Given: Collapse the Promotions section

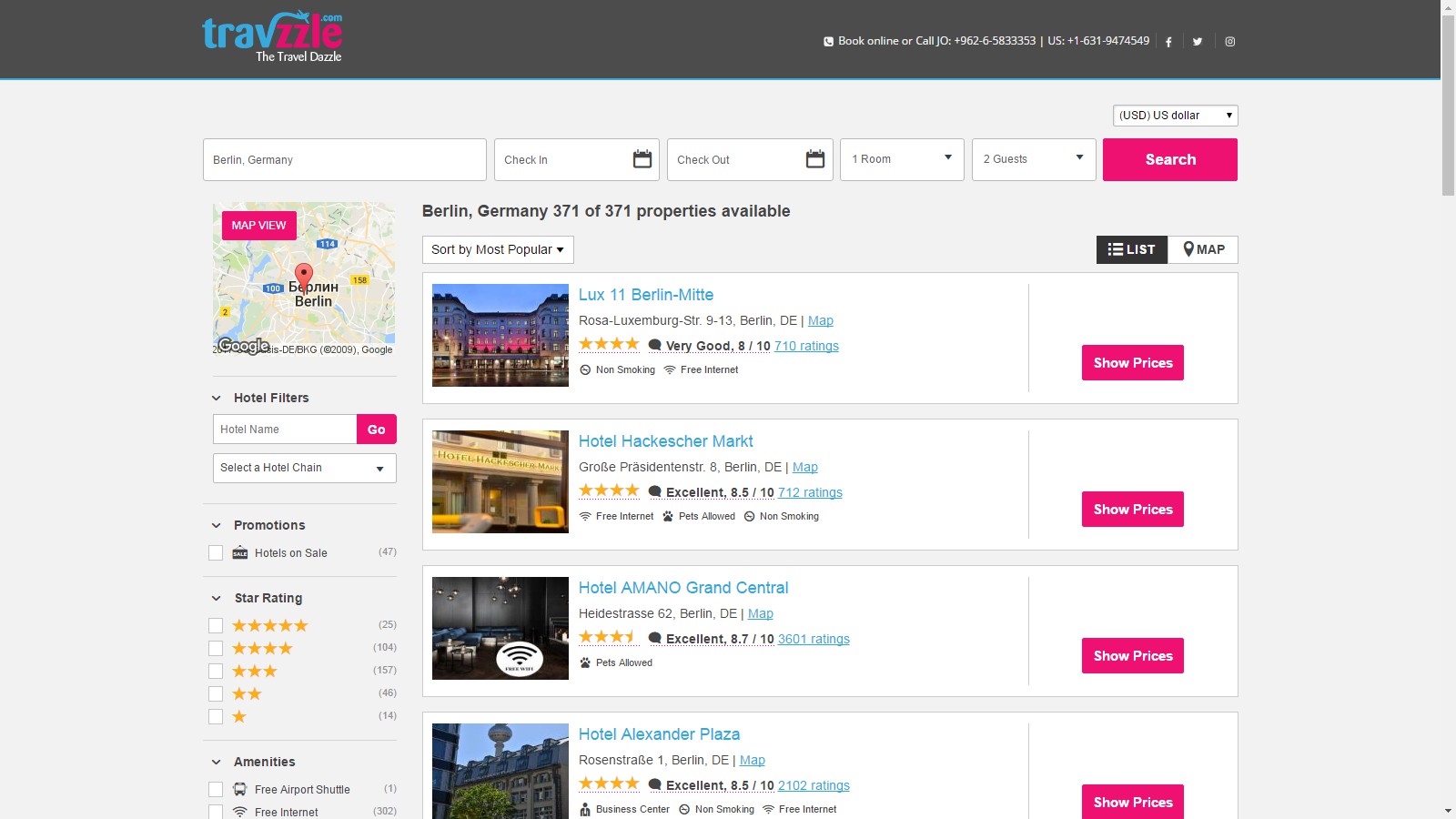Looking at the screenshot, I should pos(217,526).
